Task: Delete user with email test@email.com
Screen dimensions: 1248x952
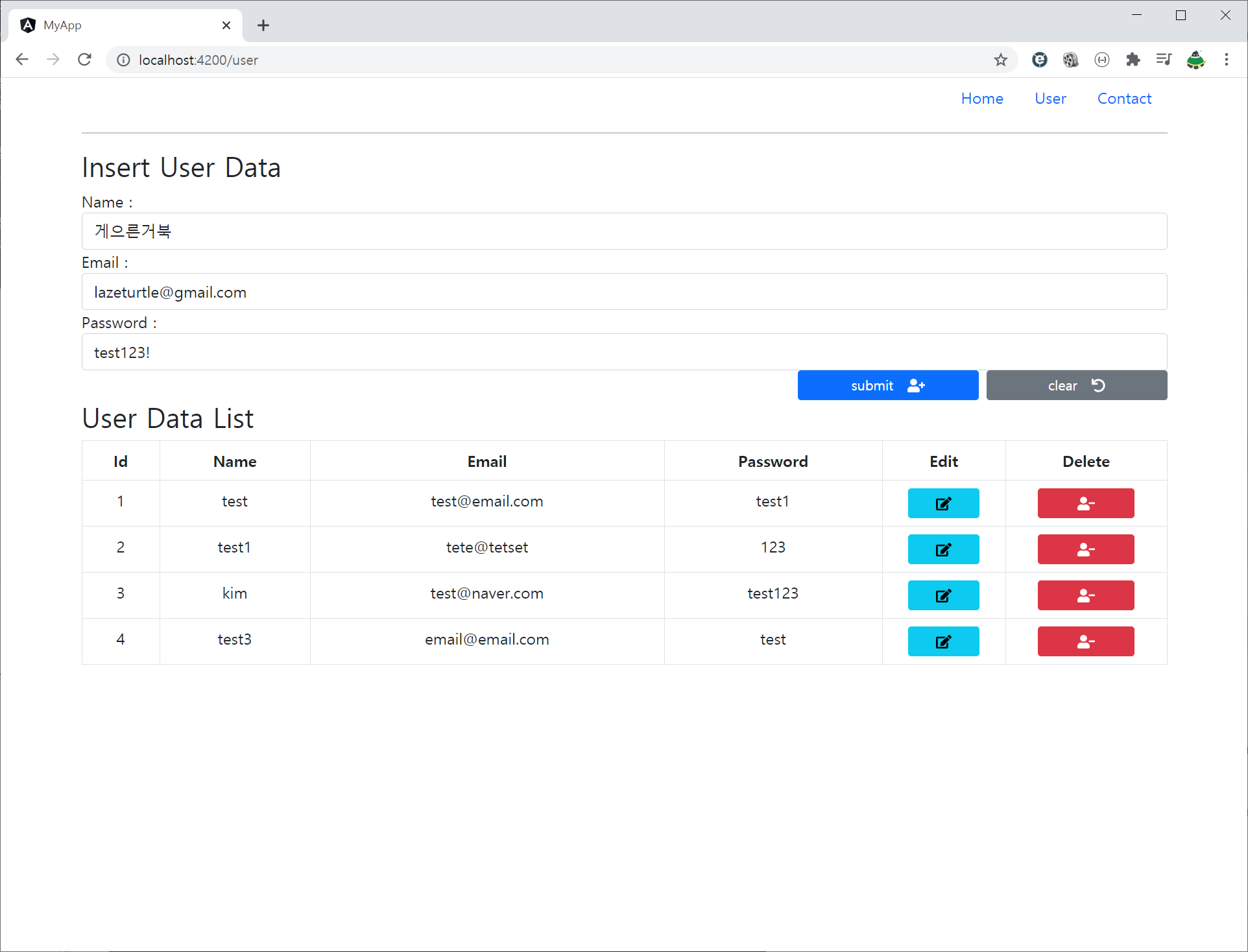Action: [x=1085, y=503]
